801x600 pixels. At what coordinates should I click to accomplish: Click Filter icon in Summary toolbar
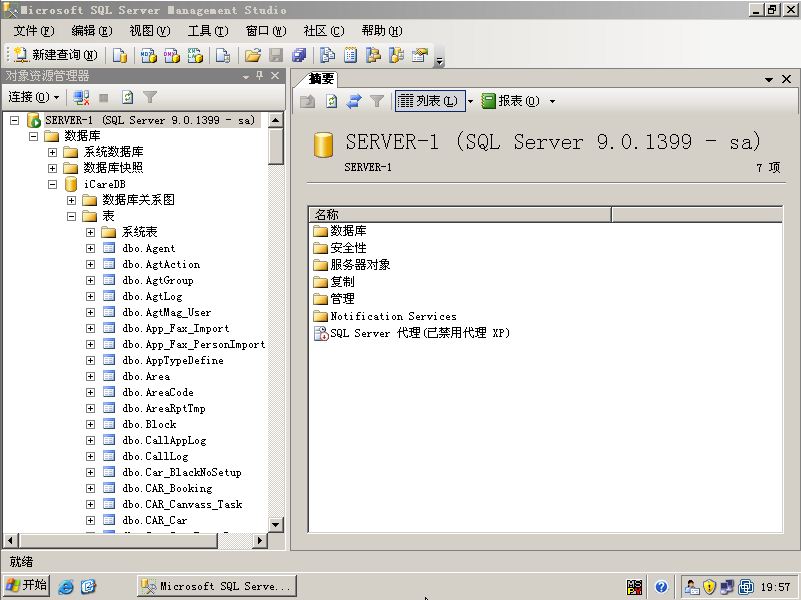click(377, 101)
